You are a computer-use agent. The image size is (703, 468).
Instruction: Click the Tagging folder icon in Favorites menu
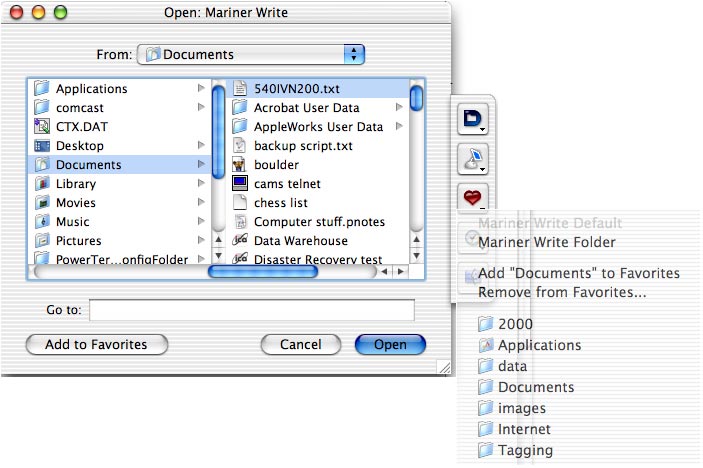[x=486, y=450]
